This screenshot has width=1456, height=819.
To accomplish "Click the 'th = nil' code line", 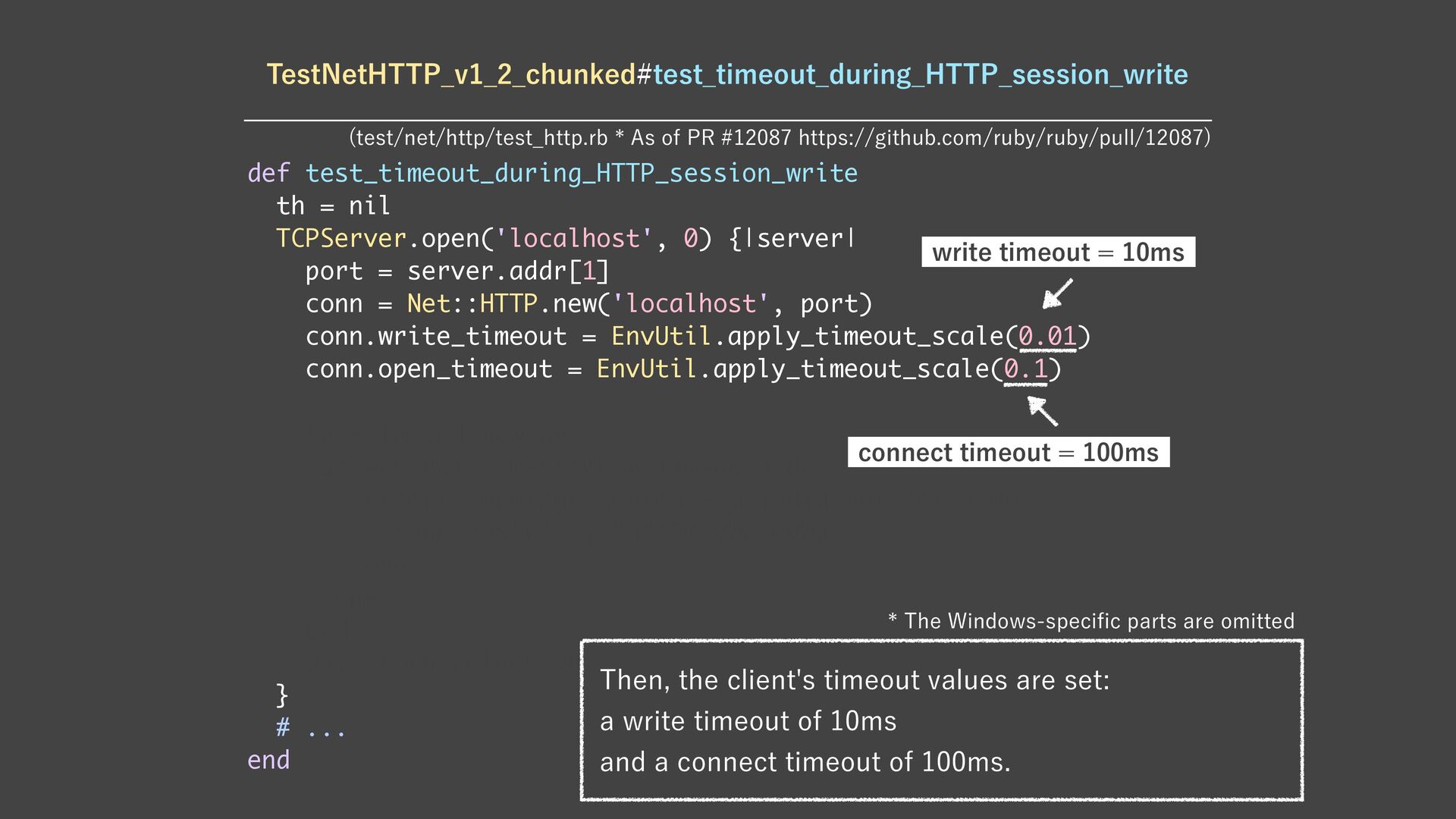I will pyautogui.click(x=333, y=206).
